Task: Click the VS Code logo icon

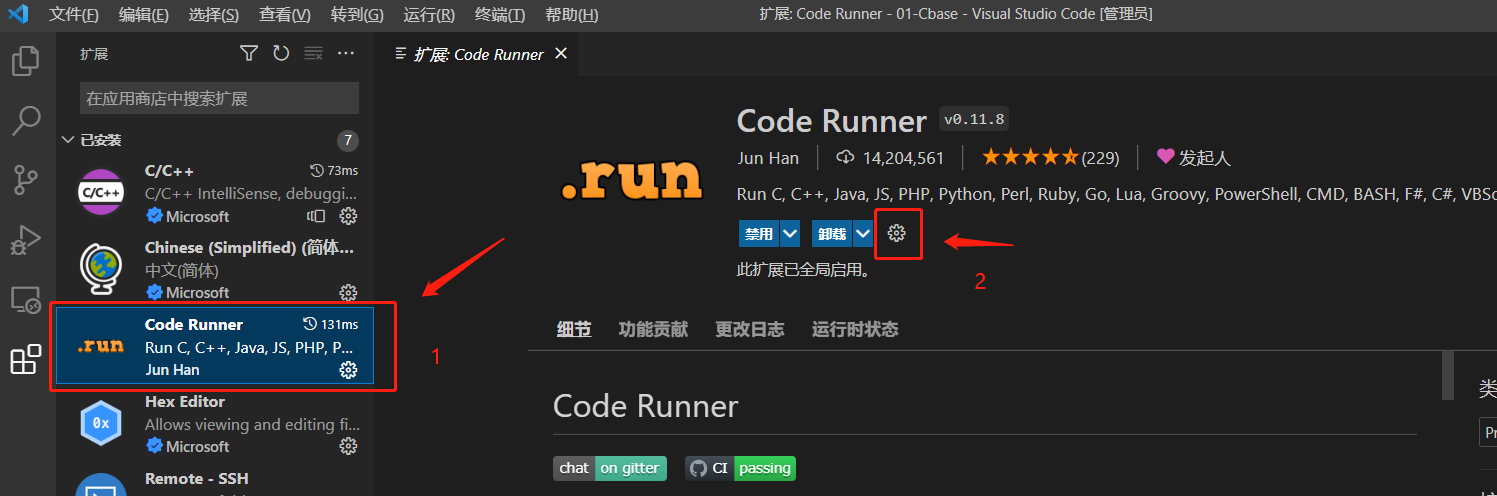Action: [x=18, y=14]
